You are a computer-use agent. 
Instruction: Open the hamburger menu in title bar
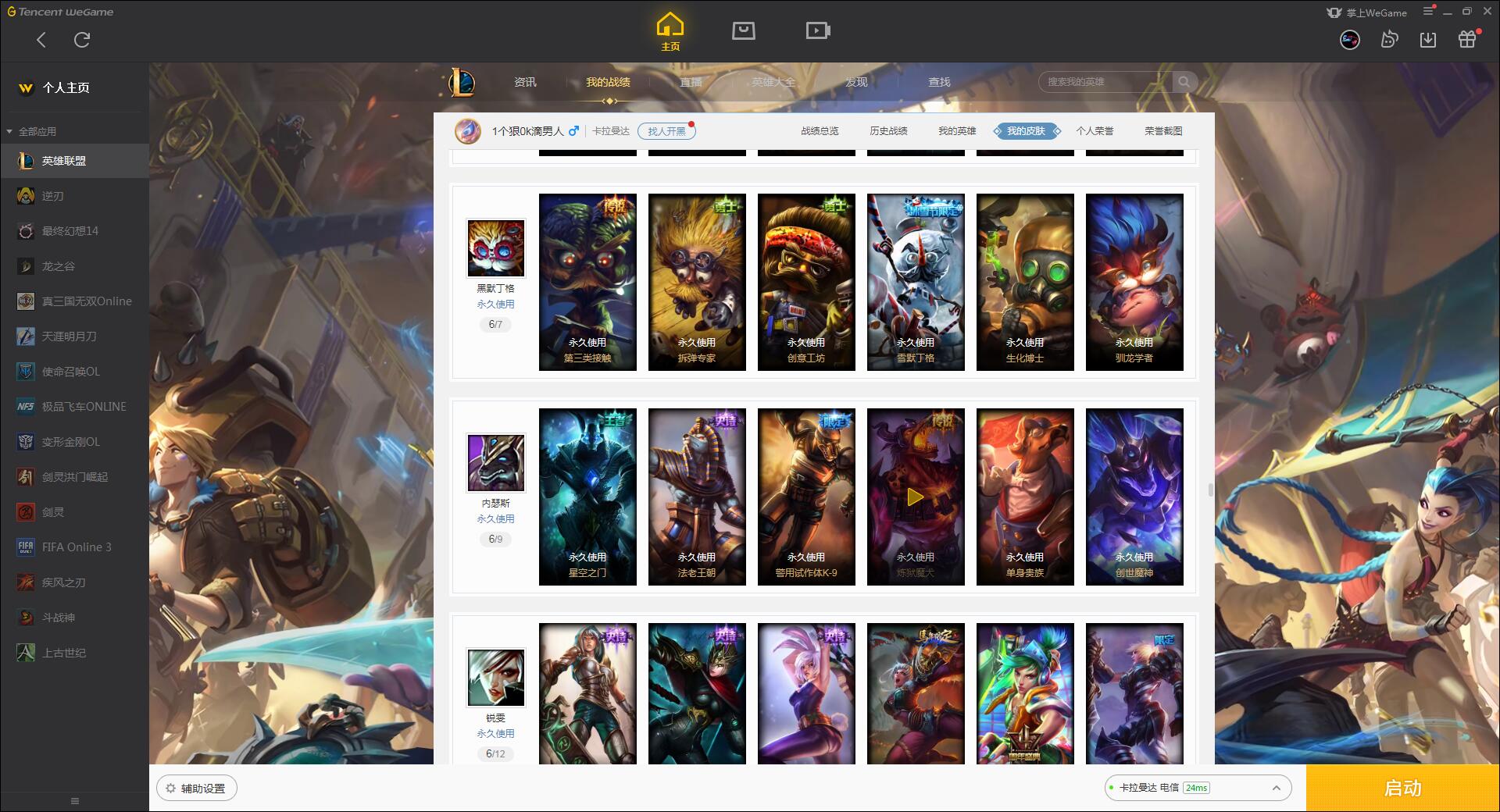1428,11
